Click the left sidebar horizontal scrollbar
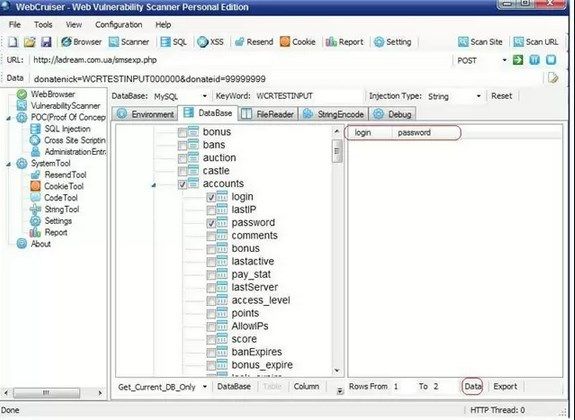The height and width of the screenshot is (420, 575). click(x=53, y=393)
